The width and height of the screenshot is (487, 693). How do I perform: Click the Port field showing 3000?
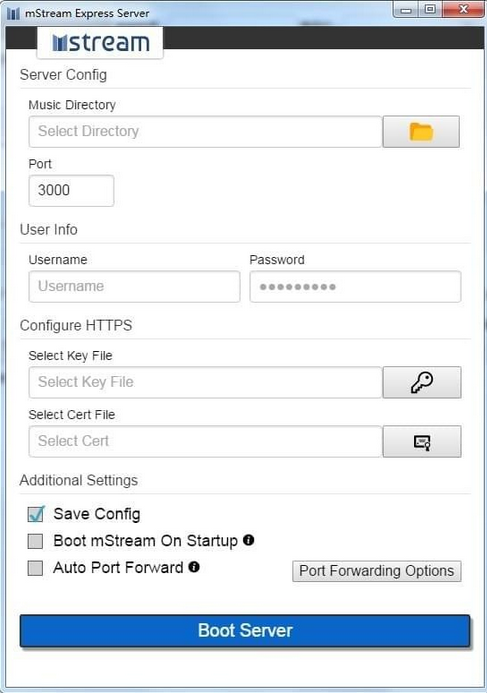[x=71, y=190]
